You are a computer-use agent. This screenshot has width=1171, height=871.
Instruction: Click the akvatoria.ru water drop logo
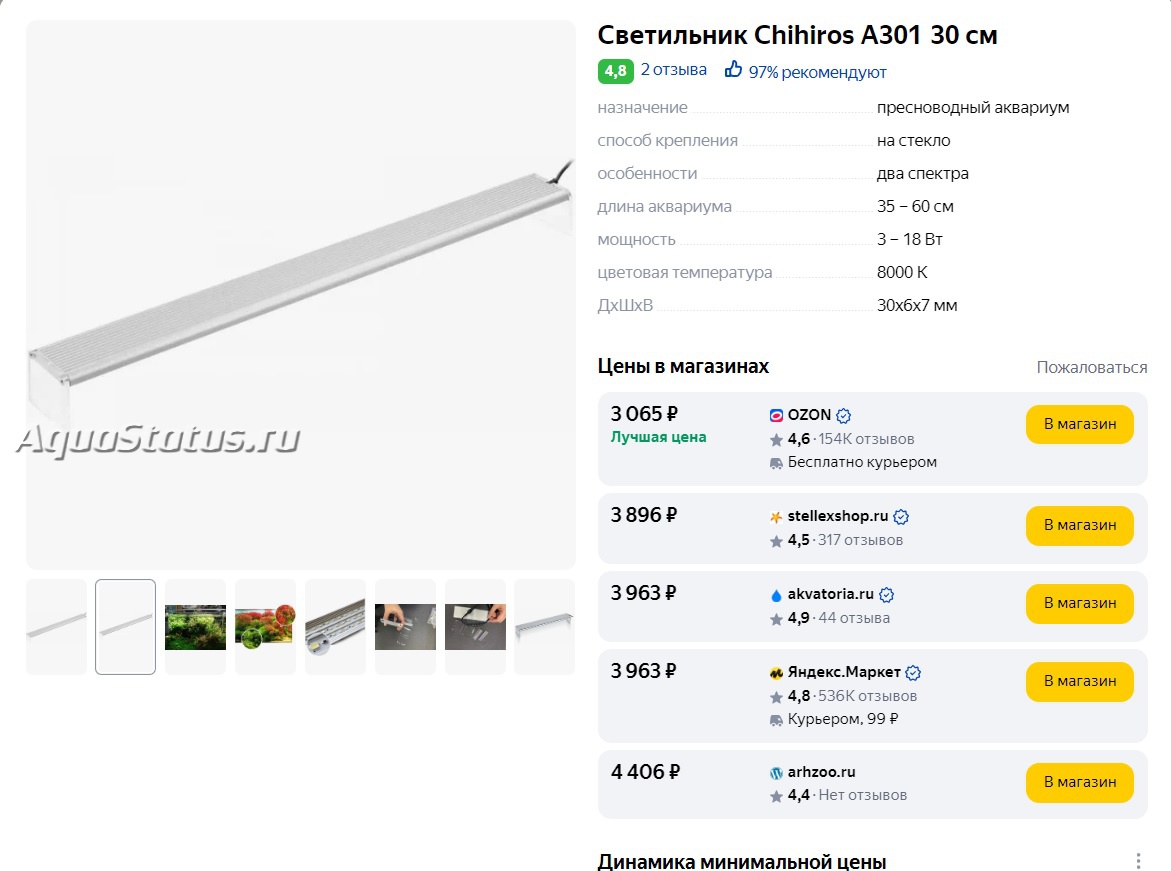pyautogui.click(x=776, y=595)
